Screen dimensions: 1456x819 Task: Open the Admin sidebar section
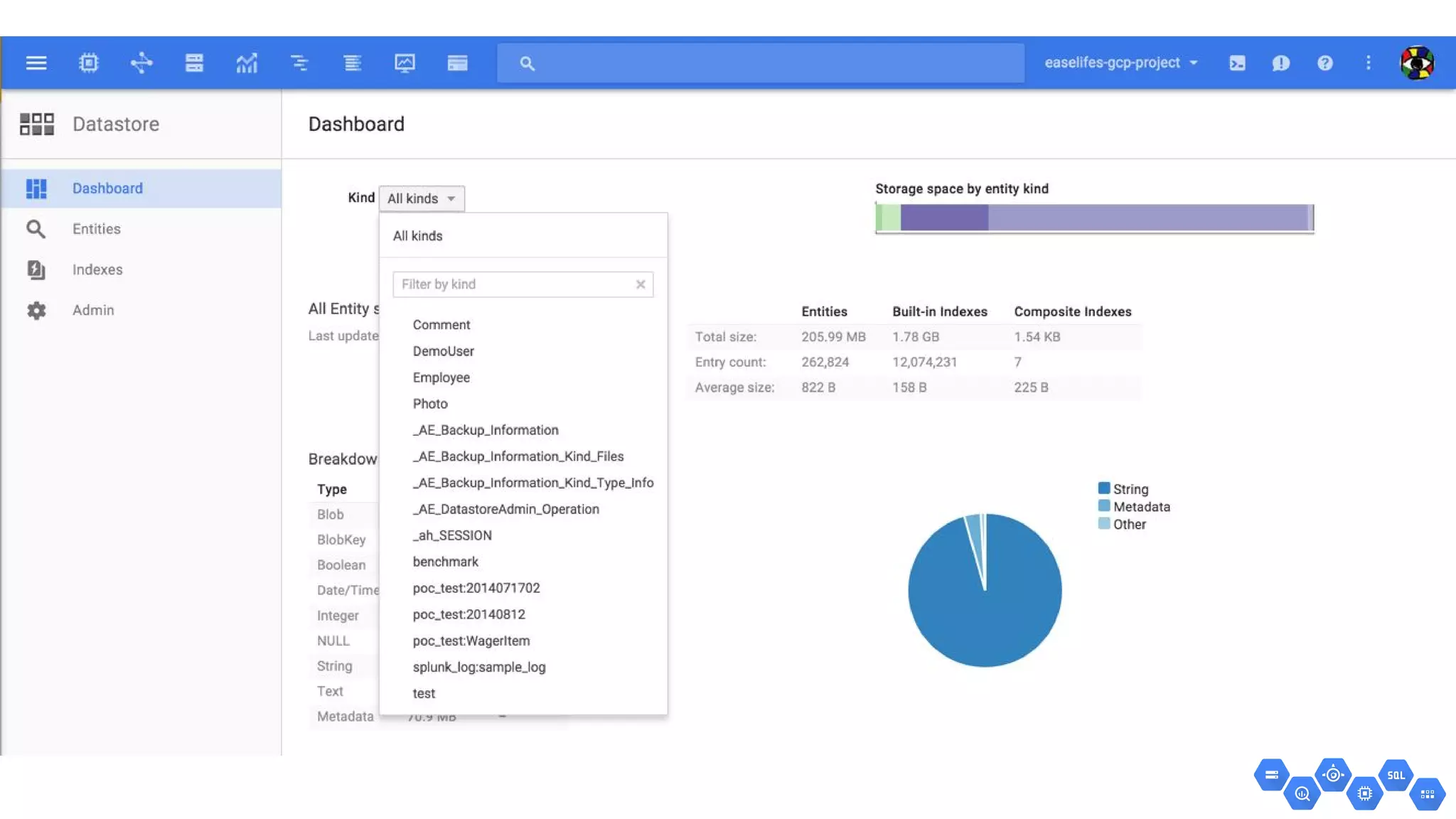tap(93, 310)
